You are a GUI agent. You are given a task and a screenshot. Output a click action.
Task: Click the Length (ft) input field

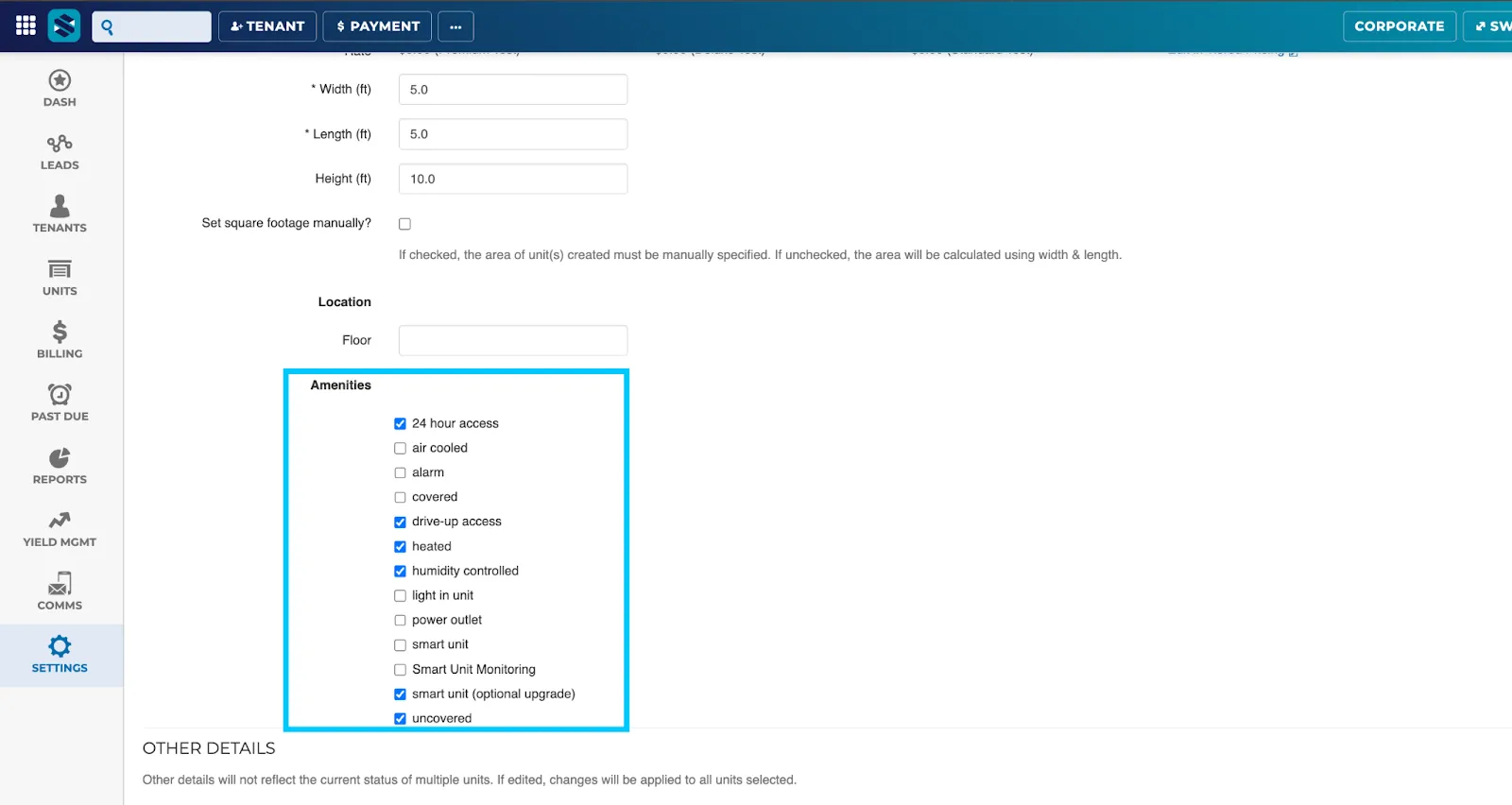pos(513,134)
